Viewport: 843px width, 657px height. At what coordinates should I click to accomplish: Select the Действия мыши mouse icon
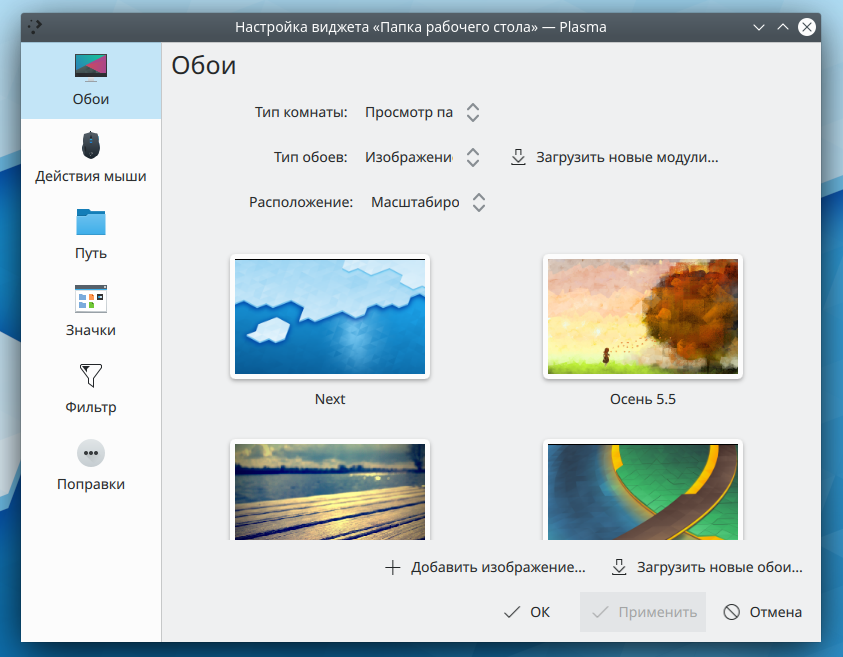click(91, 145)
